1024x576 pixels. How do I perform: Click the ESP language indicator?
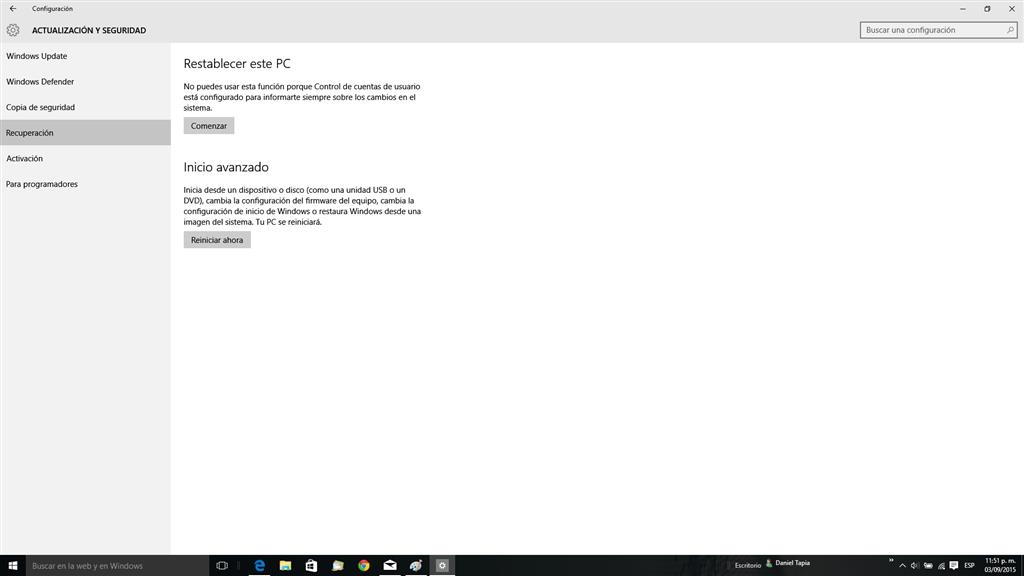click(970, 566)
